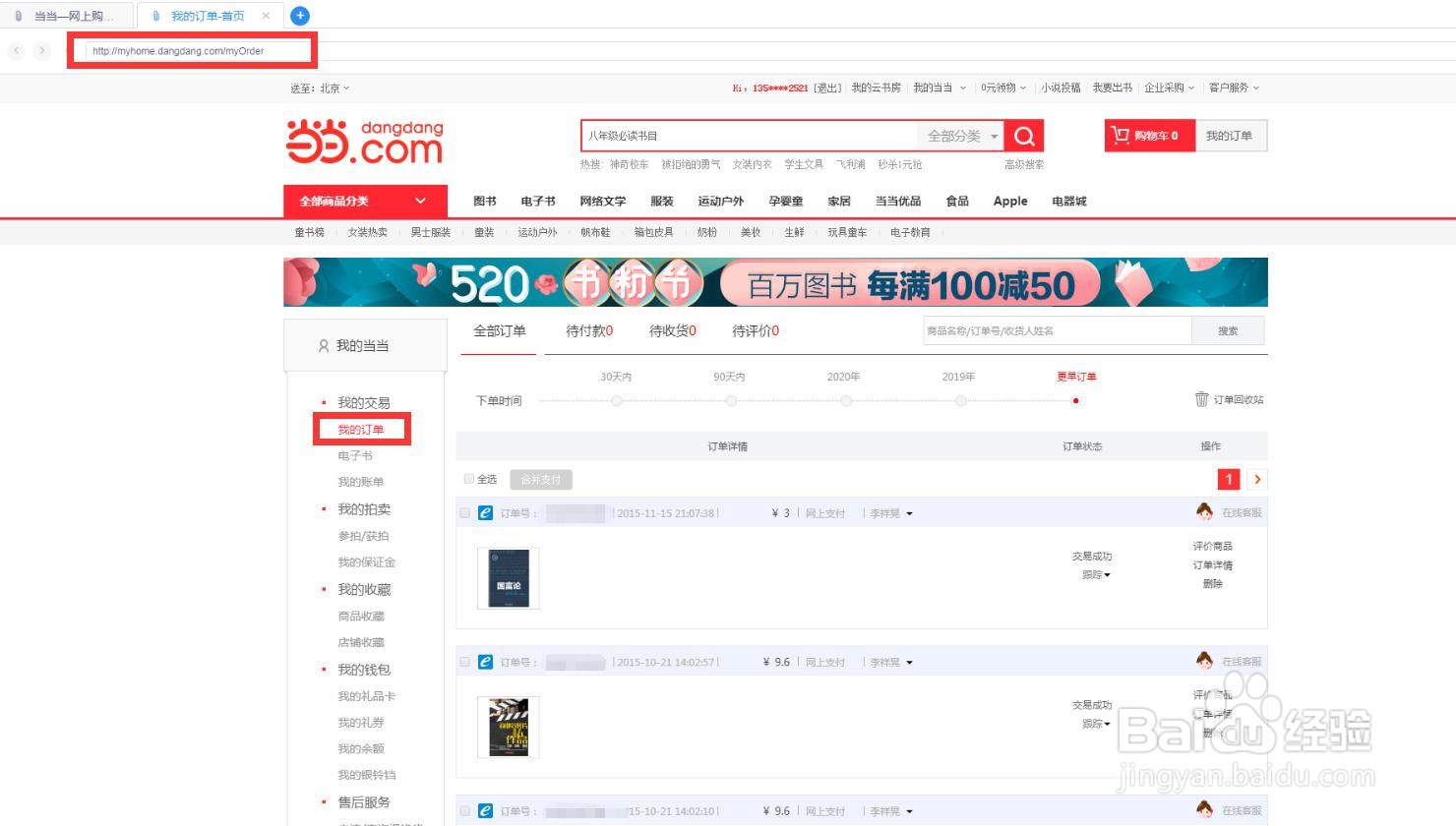Open 我的礼品卡 in the sidebar
The width and height of the screenshot is (1456, 826).
[367, 696]
